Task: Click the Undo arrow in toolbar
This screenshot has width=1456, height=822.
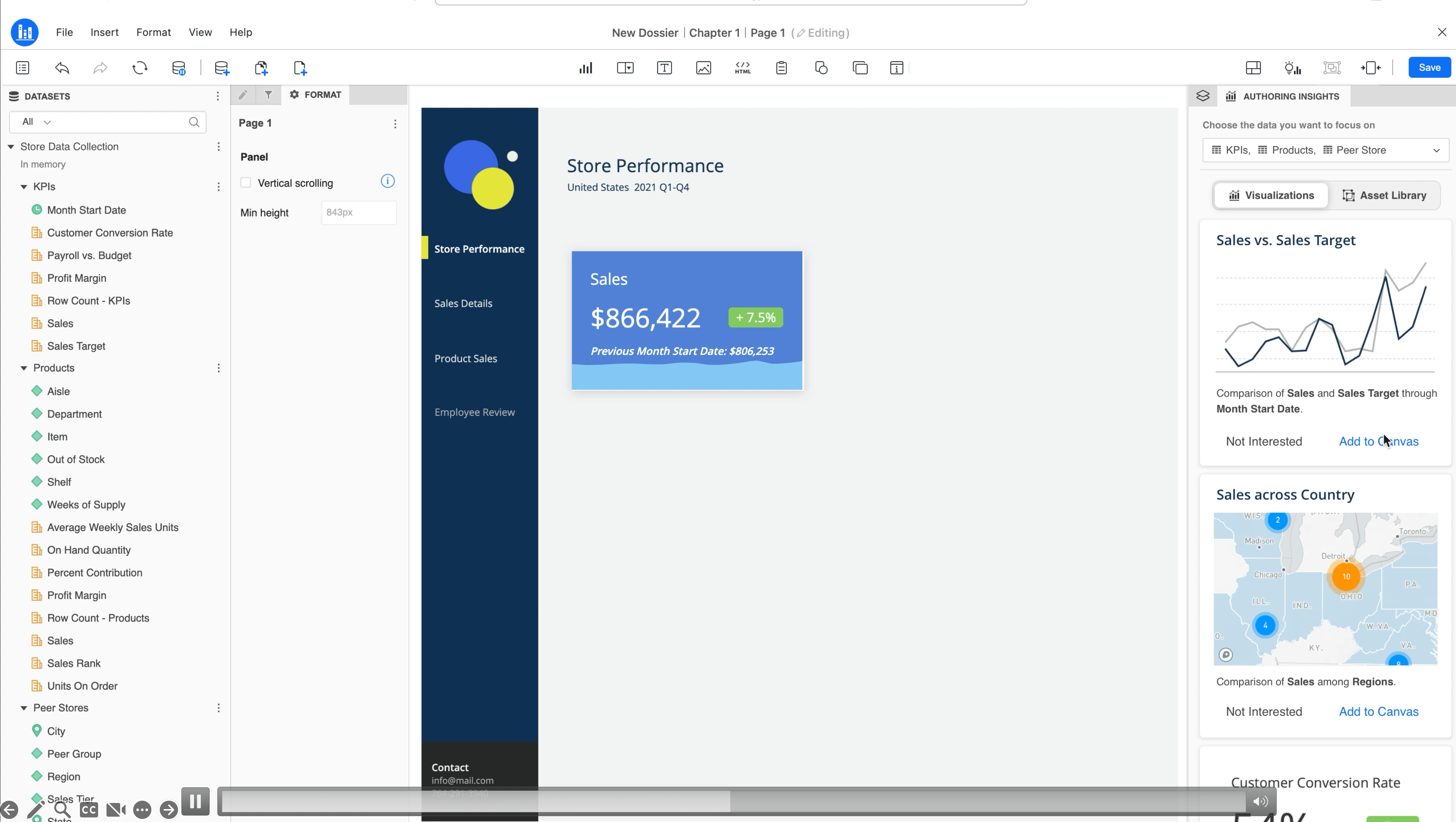Action: [62, 68]
